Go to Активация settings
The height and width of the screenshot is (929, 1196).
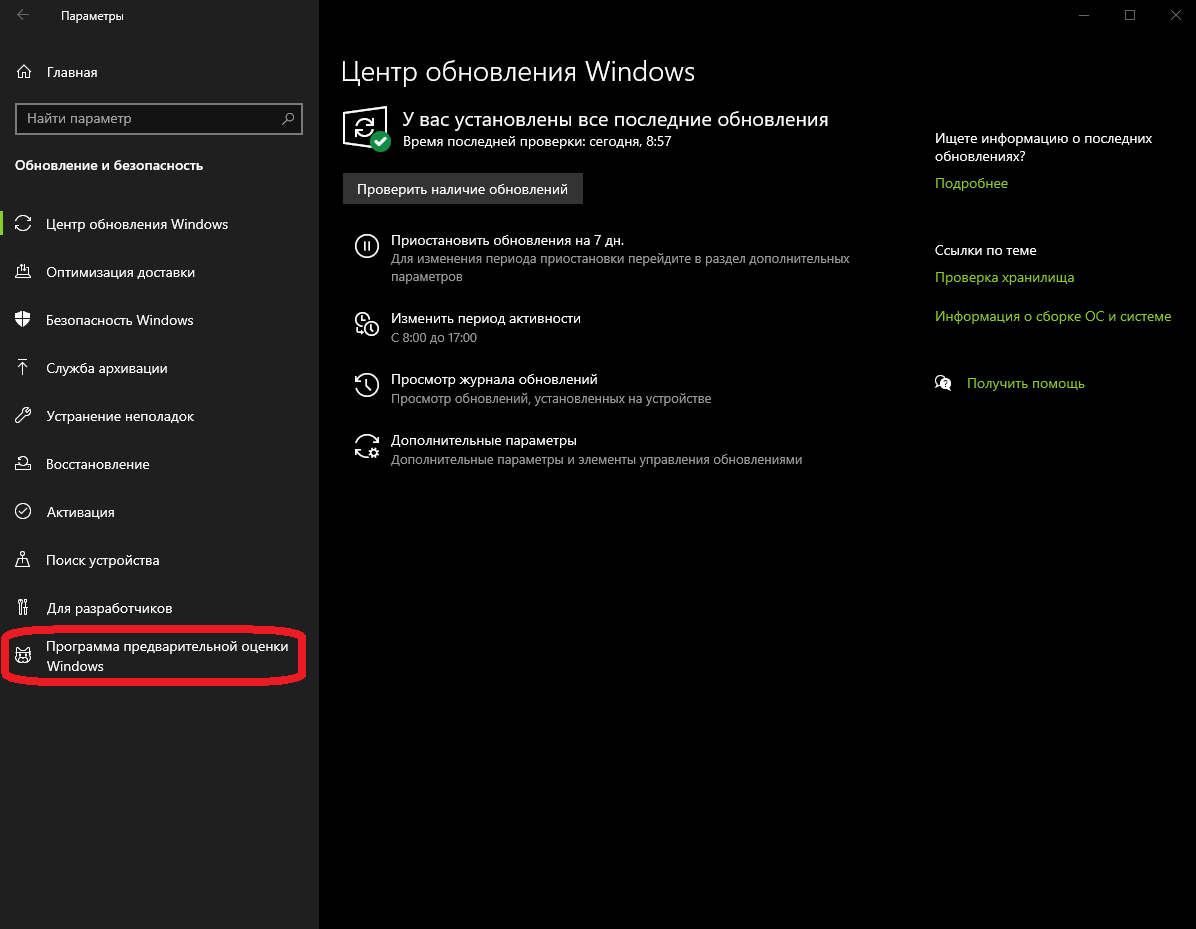pyautogui.click(x=80, y=512)
